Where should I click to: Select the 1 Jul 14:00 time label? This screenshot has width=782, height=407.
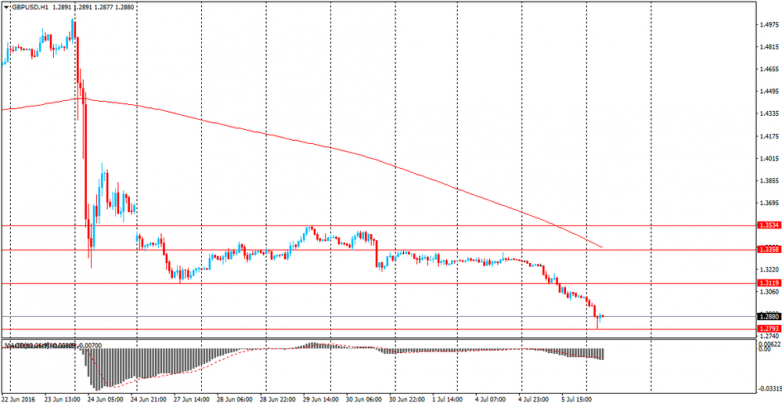point(448,400)
